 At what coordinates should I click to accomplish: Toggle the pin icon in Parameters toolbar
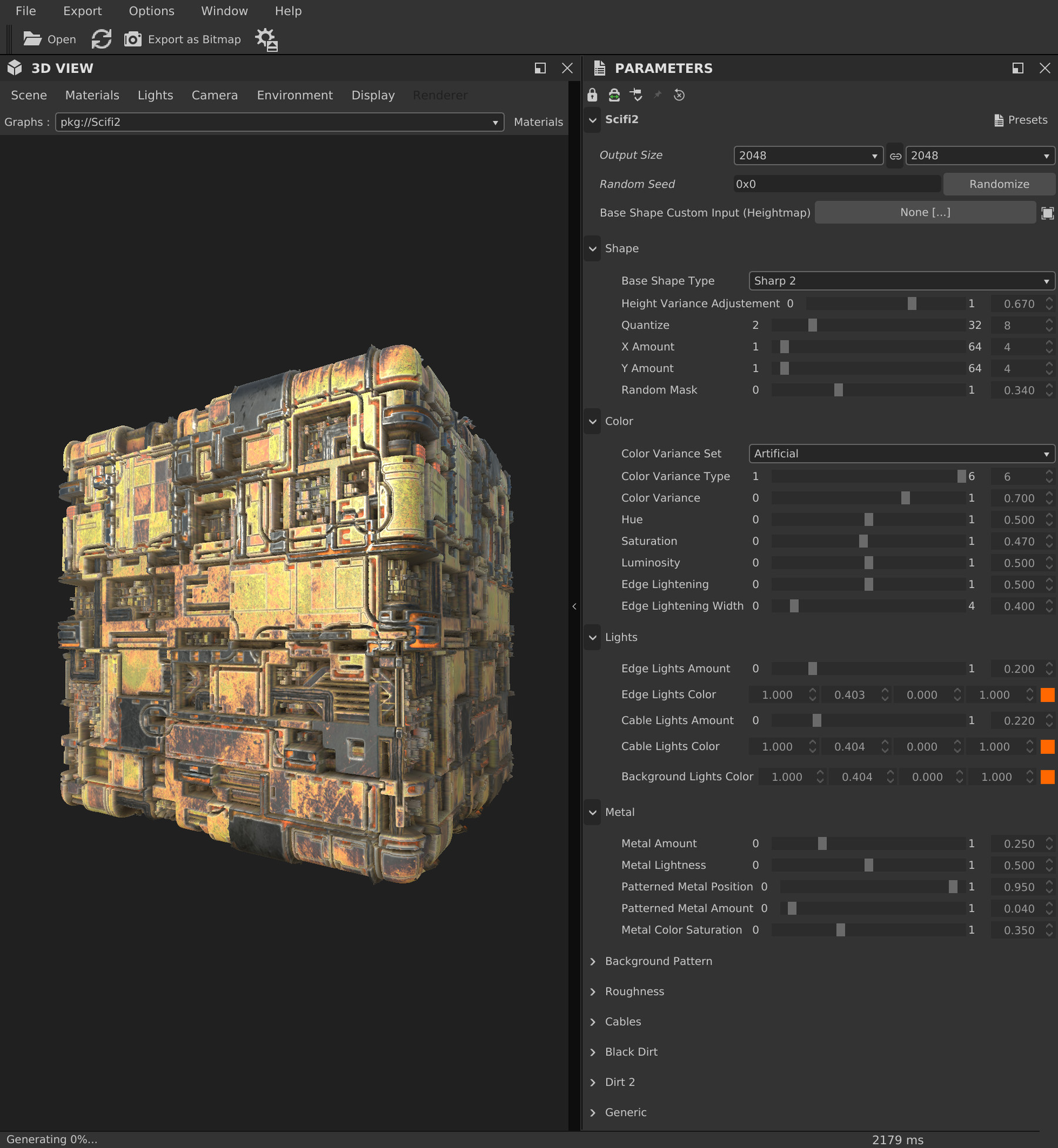pyautogui.click(x=658, y=95)
